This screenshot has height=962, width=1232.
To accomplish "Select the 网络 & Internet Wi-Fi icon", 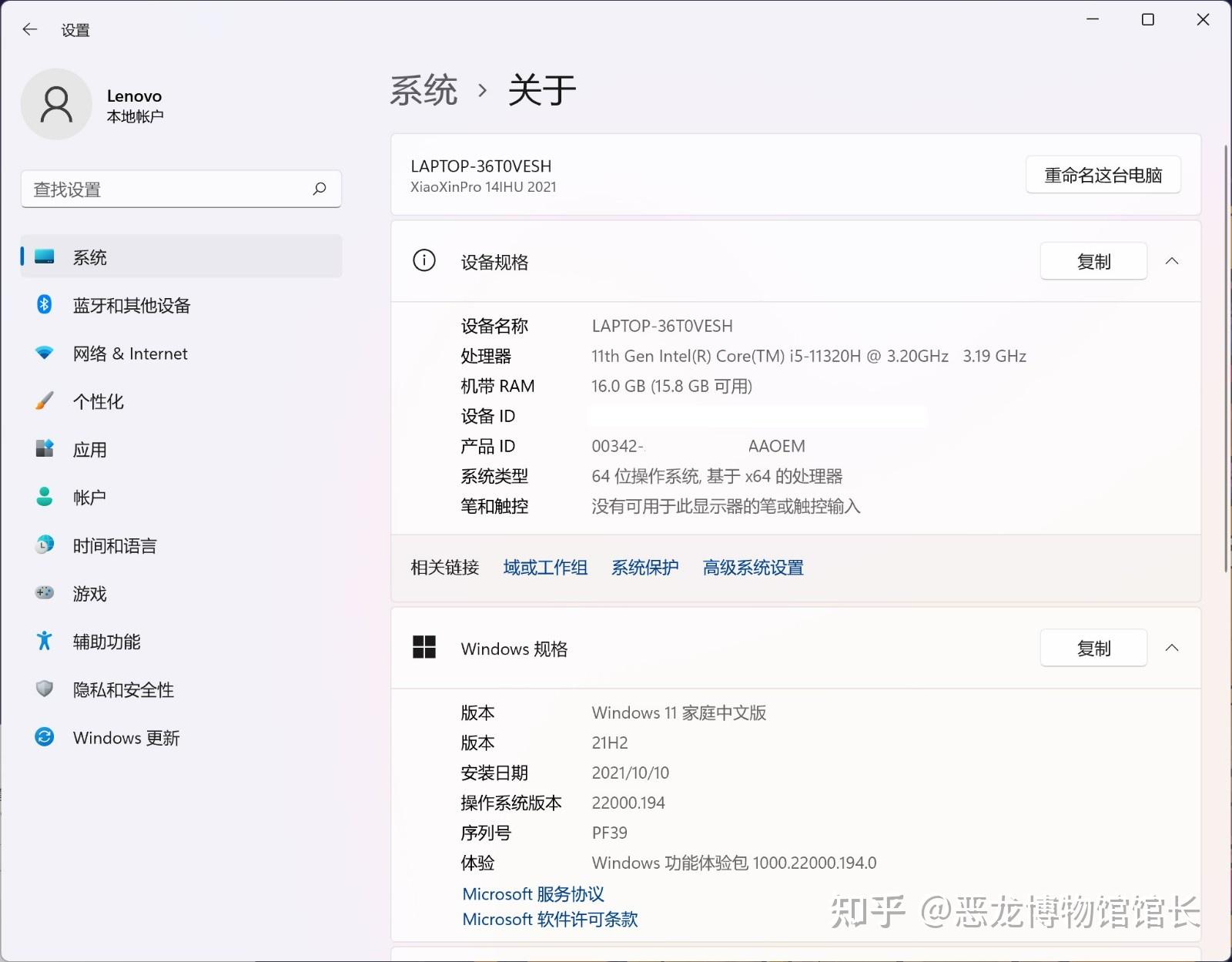I will point(45,354).
